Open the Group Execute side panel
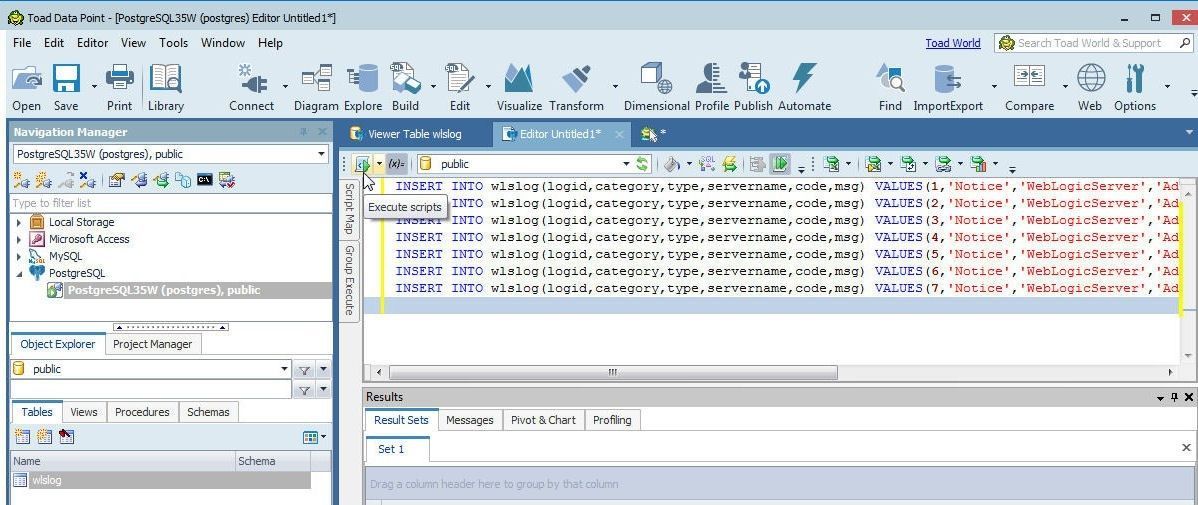 [x=349, y=280]
